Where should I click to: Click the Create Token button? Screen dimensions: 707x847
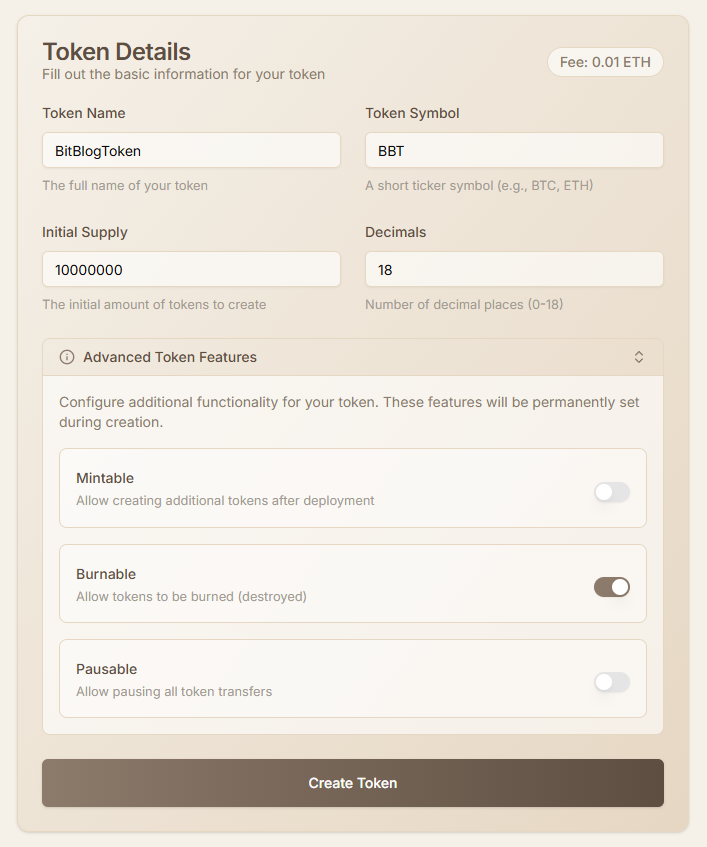click(353, 783)
